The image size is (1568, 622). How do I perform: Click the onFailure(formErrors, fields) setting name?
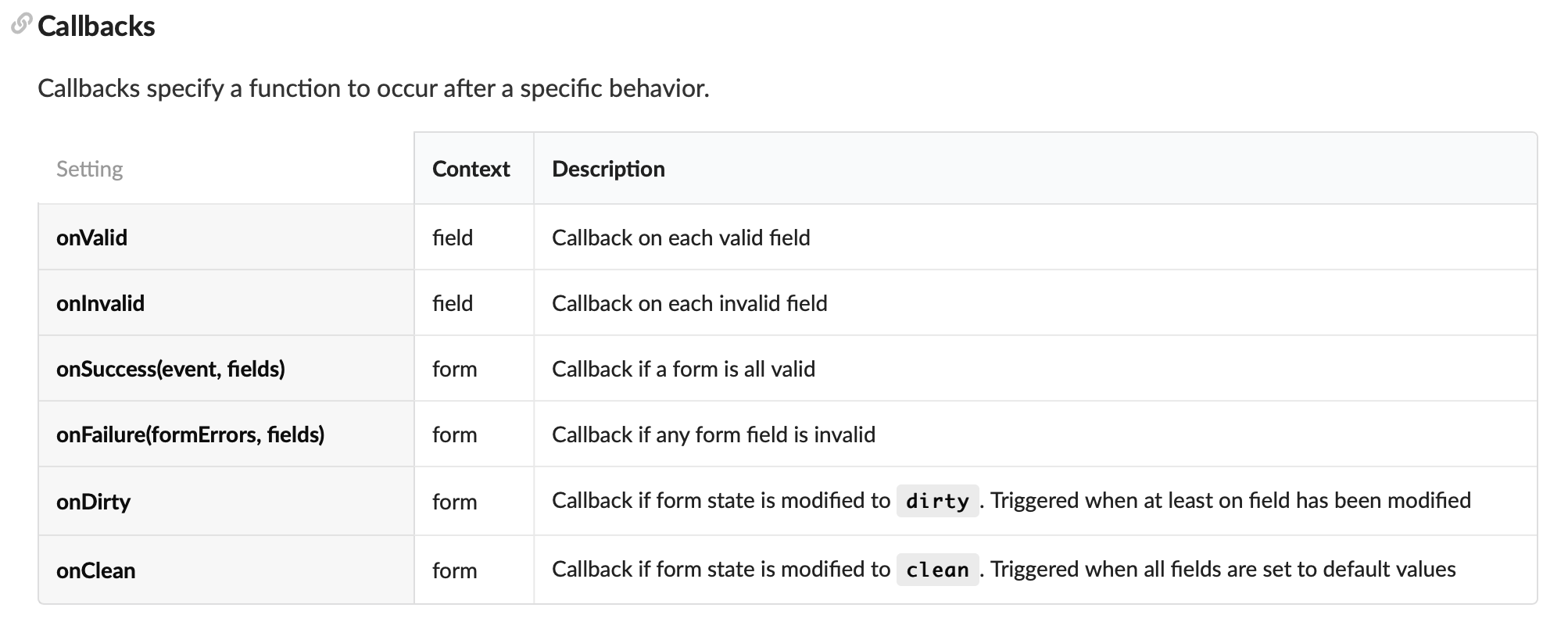point(190,434)
